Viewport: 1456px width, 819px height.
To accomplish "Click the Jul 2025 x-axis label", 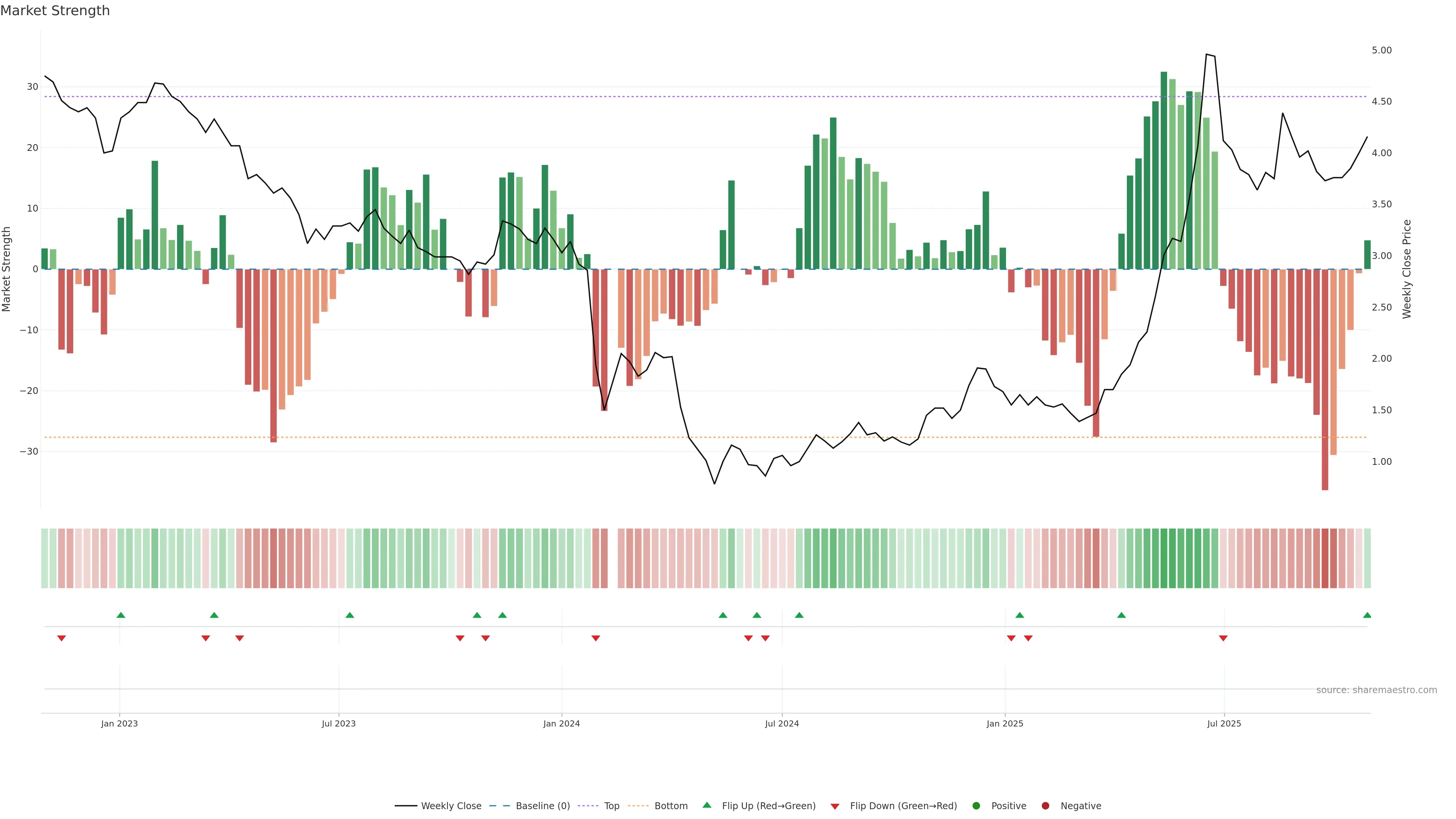I will (x=1224, y=723).
